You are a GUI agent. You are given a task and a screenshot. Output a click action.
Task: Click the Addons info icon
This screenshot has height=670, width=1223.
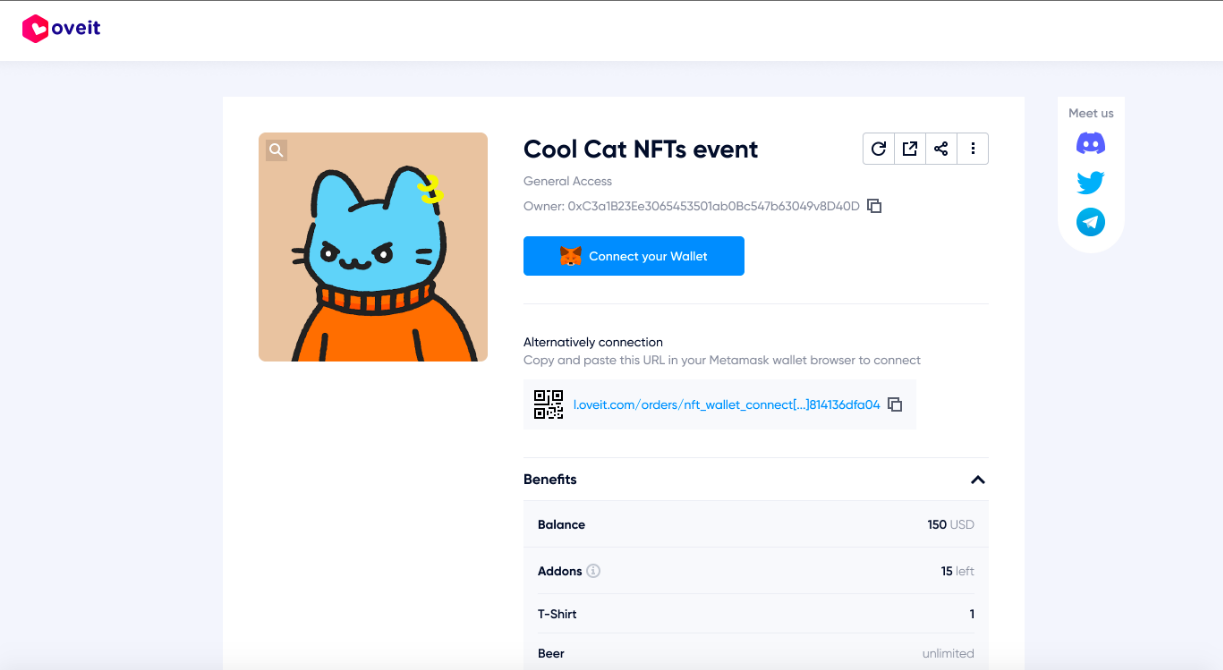(x=593, y=571)
